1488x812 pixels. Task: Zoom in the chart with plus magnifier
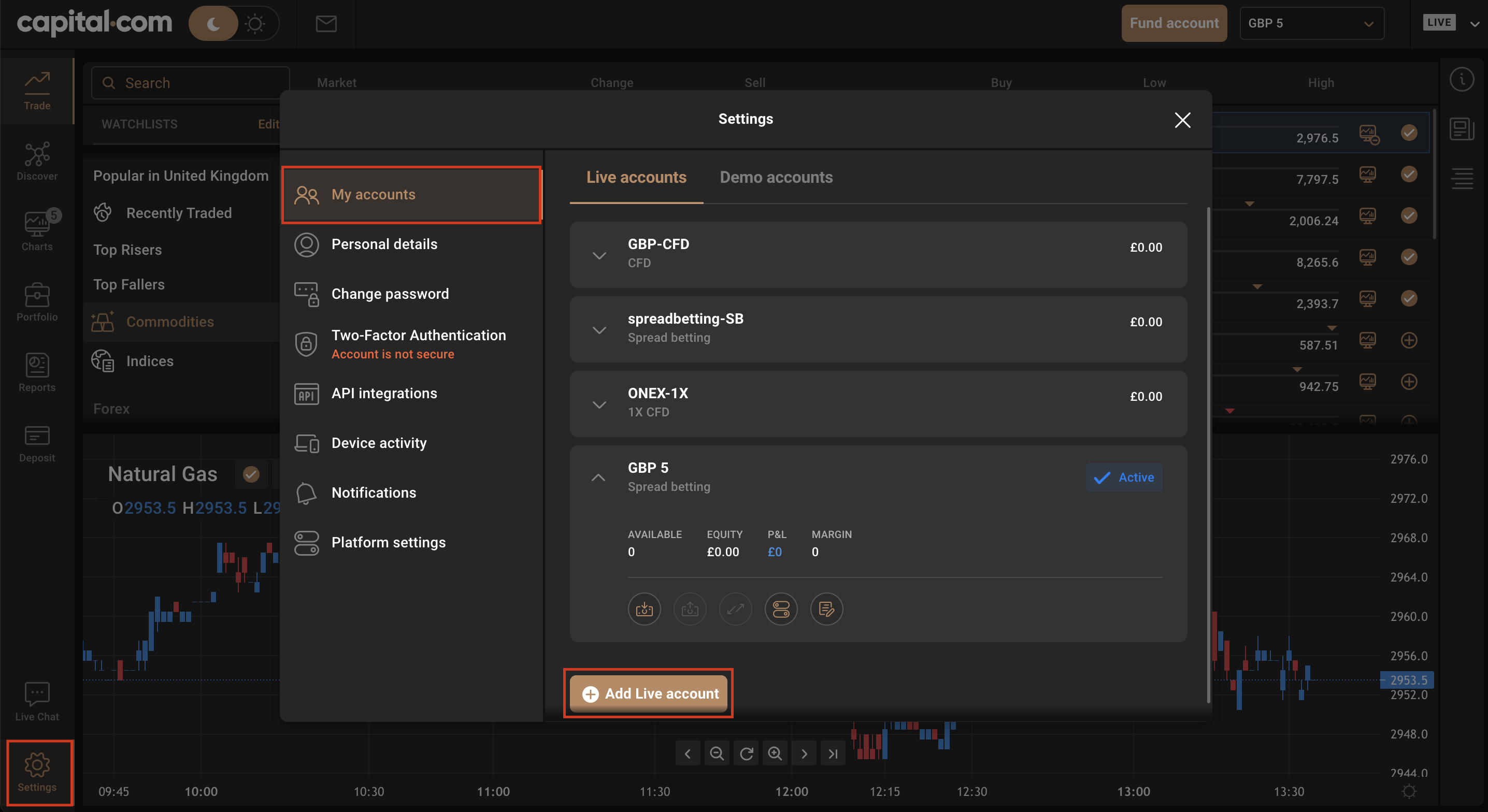coord(775,753)
